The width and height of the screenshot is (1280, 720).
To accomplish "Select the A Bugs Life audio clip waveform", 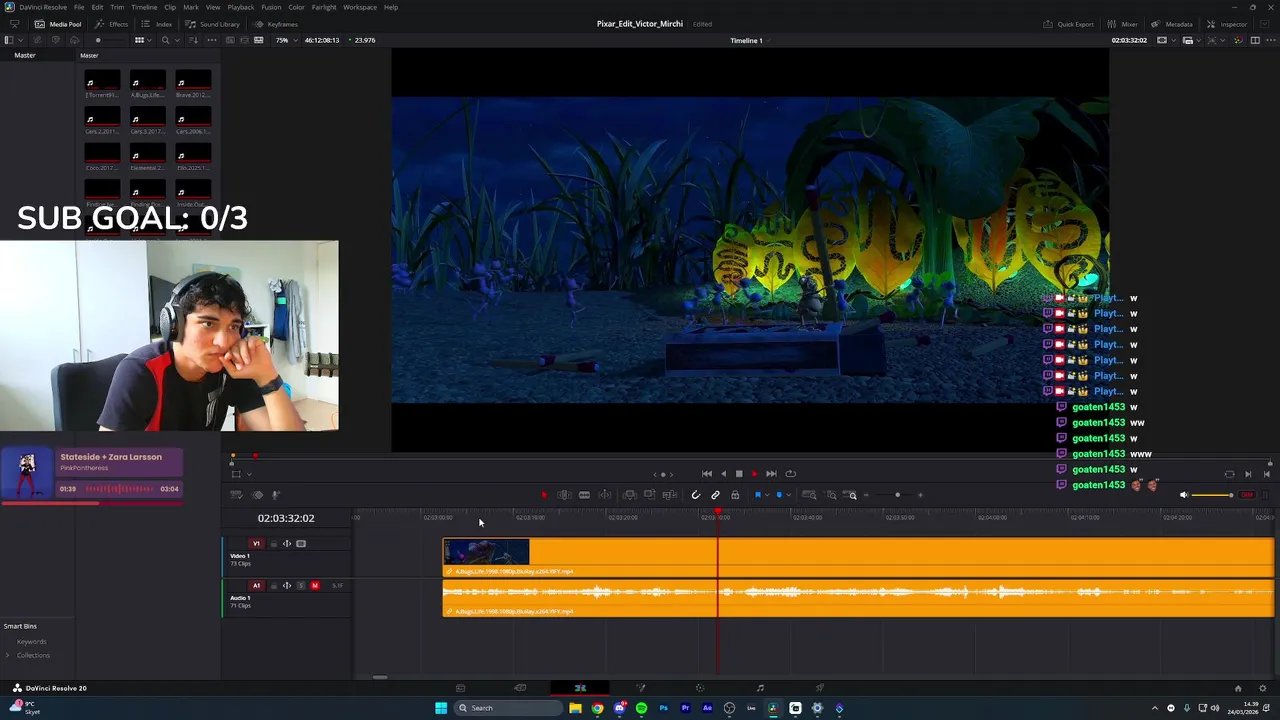I will point(858,592).
